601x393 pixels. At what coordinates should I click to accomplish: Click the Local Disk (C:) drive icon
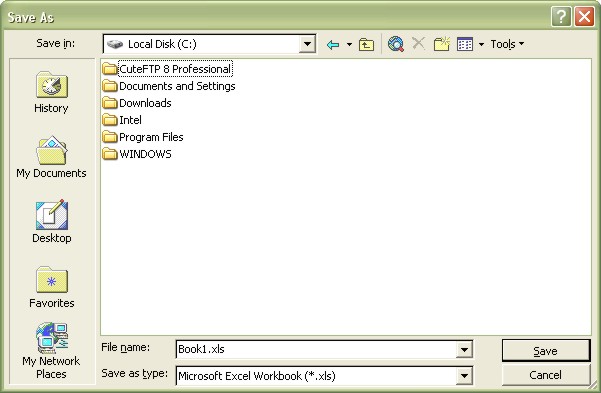(115, 44)
